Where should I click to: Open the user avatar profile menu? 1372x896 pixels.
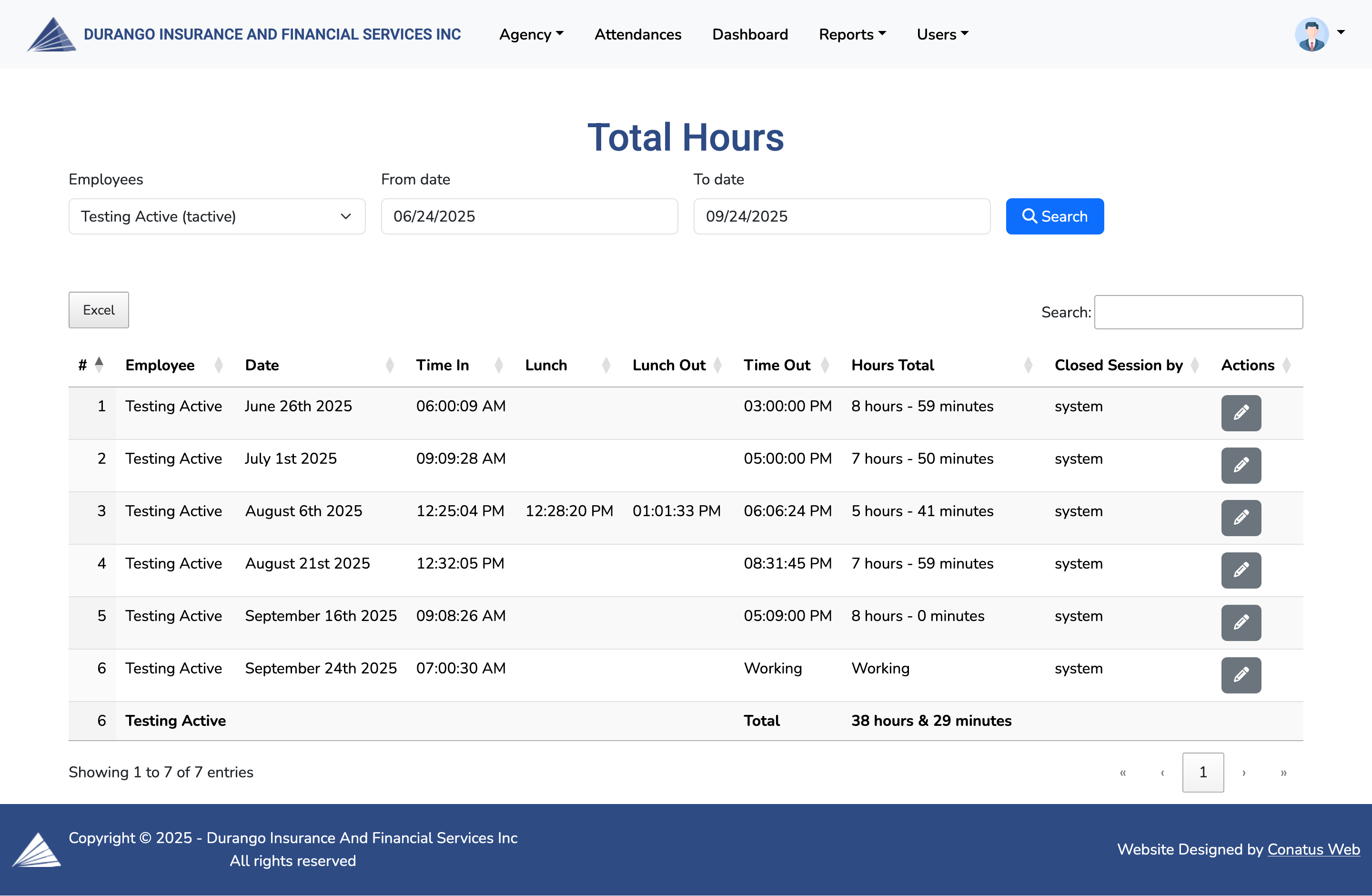[1318, 35]
